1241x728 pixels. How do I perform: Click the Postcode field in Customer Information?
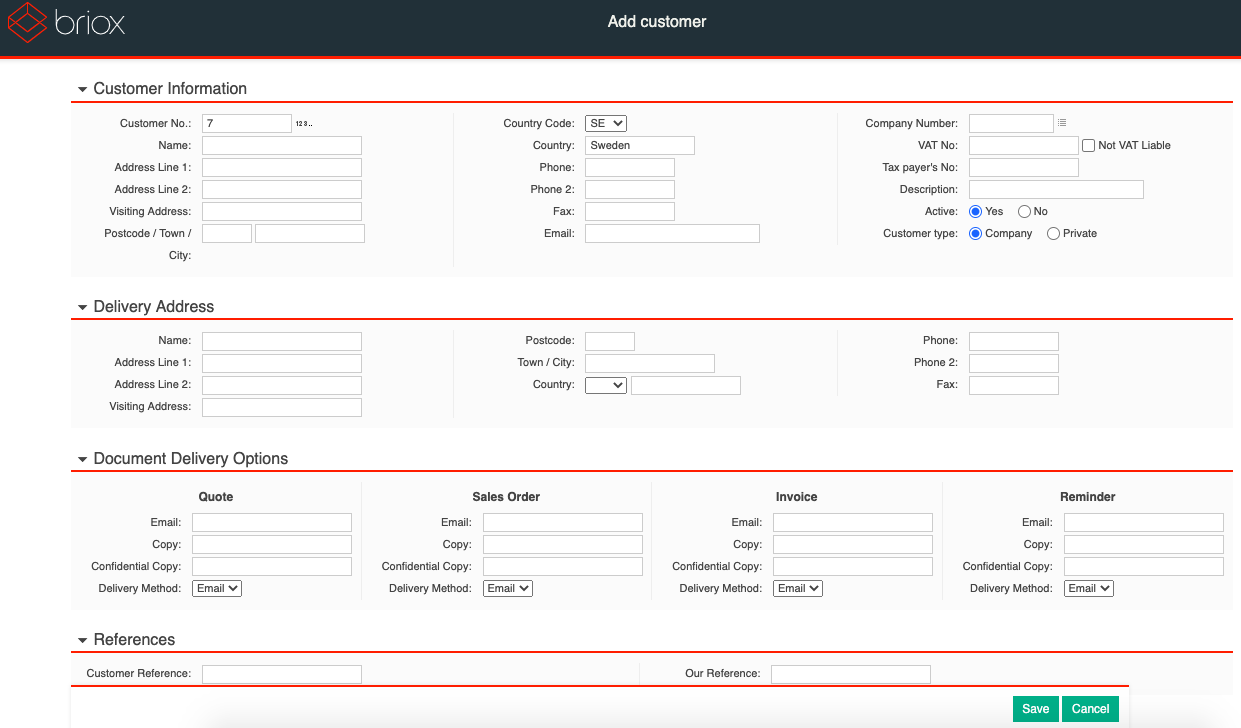pos(227,233)
